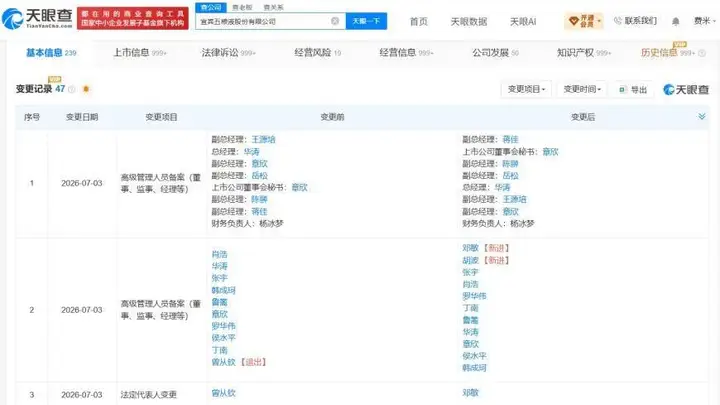Open 天眼AI in the top nav
This screenshot has width=720, height=405.
click(x=523, y=22)
